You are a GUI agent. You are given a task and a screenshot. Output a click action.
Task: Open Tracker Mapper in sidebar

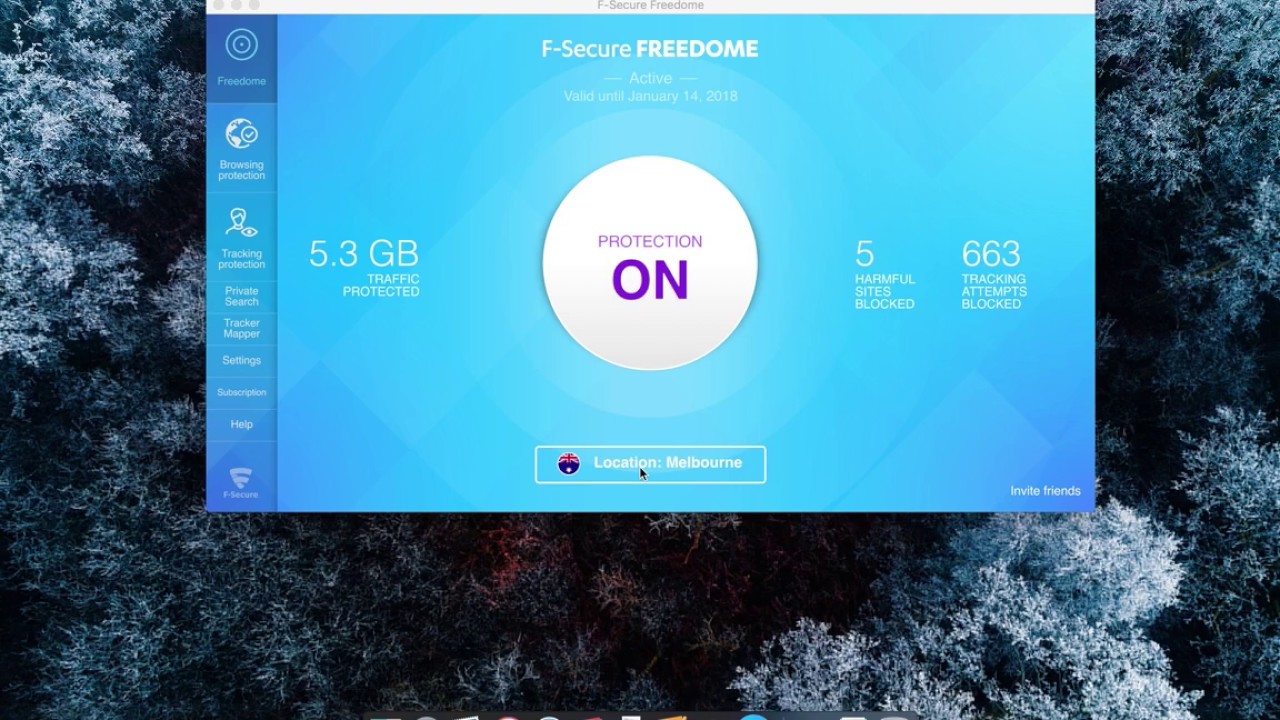point(241,328)
